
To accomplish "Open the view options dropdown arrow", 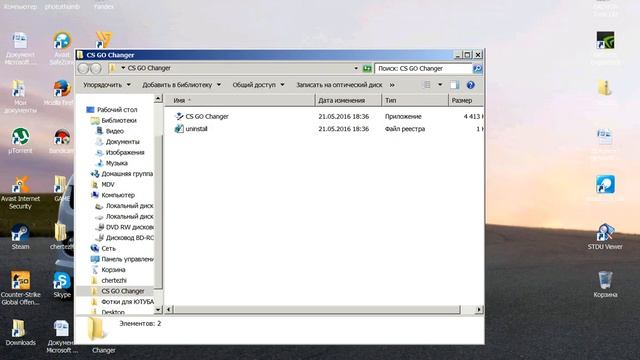I will tap(440, 85).
